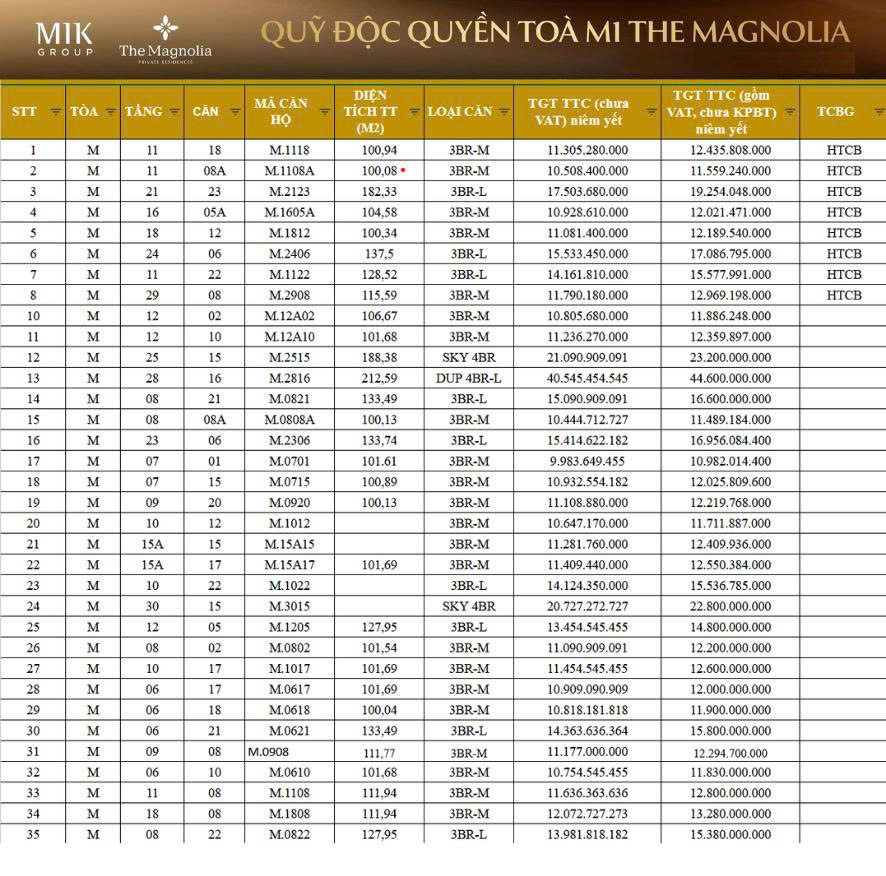The width and height of the screenshot is (886, 876).
Task: Select price cell 9.983.649.455
Action: point(587,461)
